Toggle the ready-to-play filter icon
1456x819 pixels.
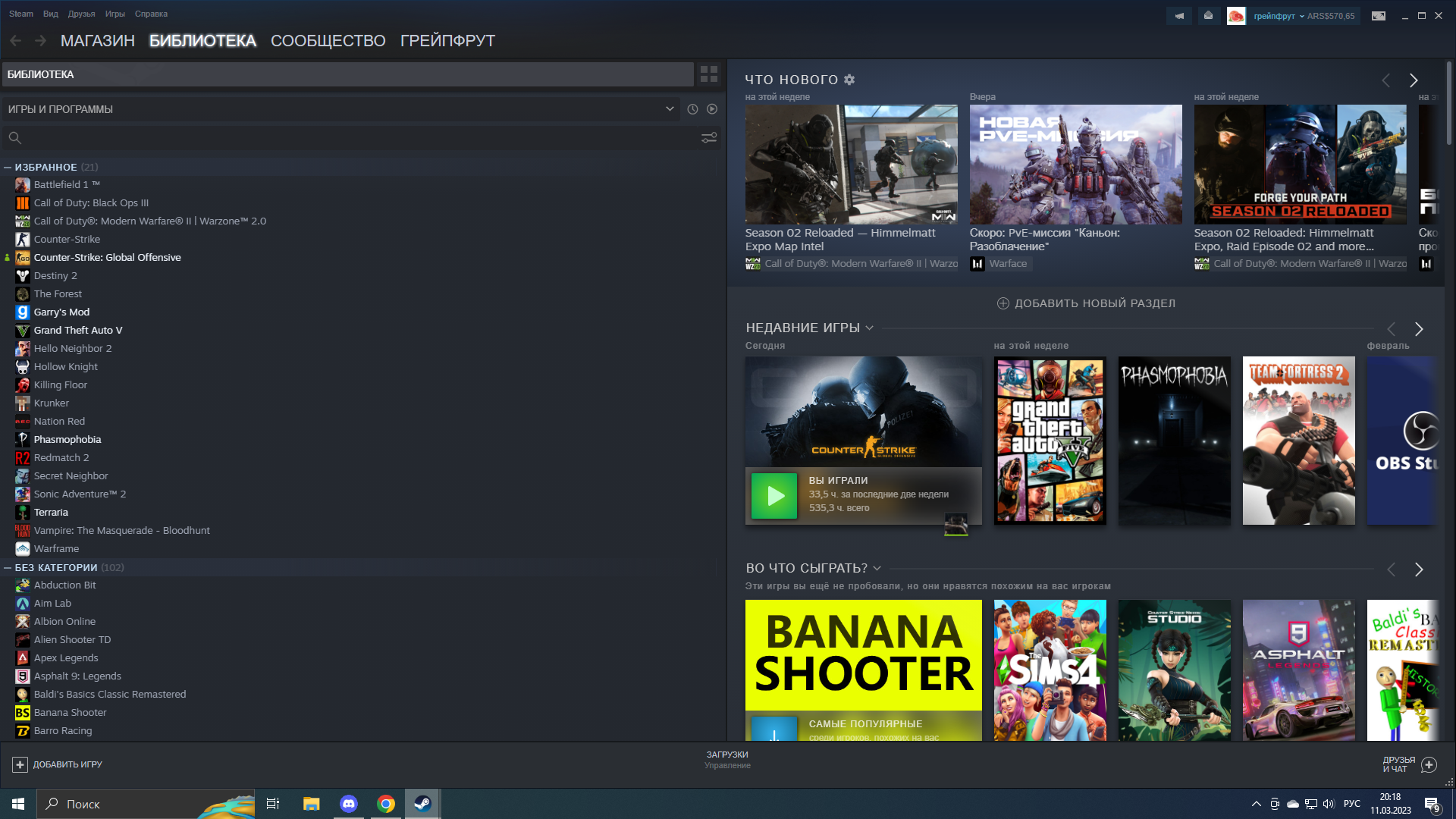(712, 109)
